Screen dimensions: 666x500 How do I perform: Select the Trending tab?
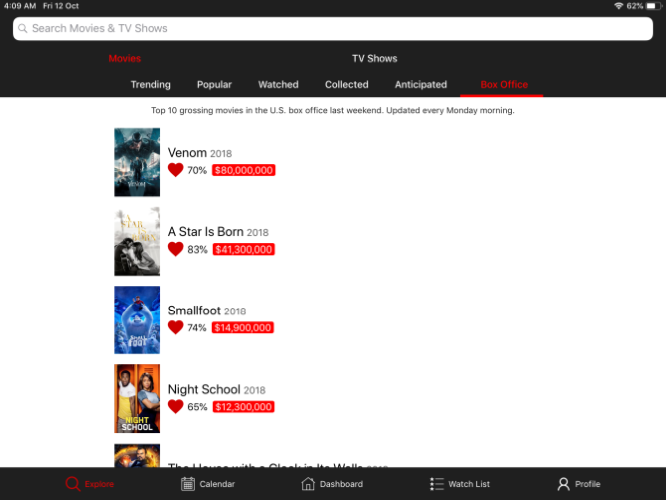150,85
